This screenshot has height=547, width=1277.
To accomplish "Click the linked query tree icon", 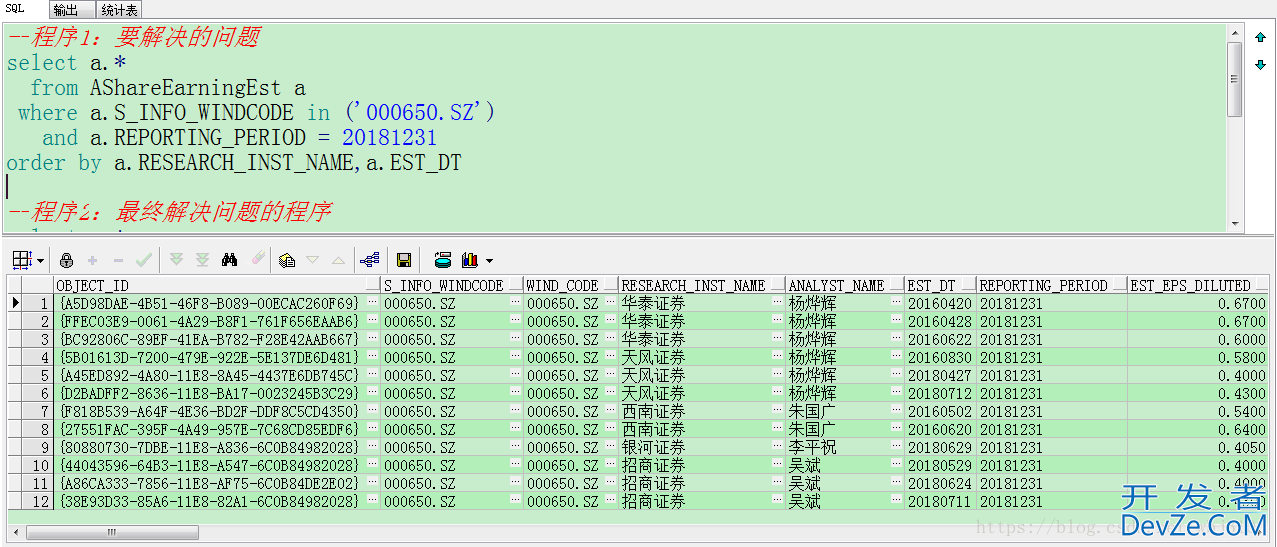I will coord(369,260).
